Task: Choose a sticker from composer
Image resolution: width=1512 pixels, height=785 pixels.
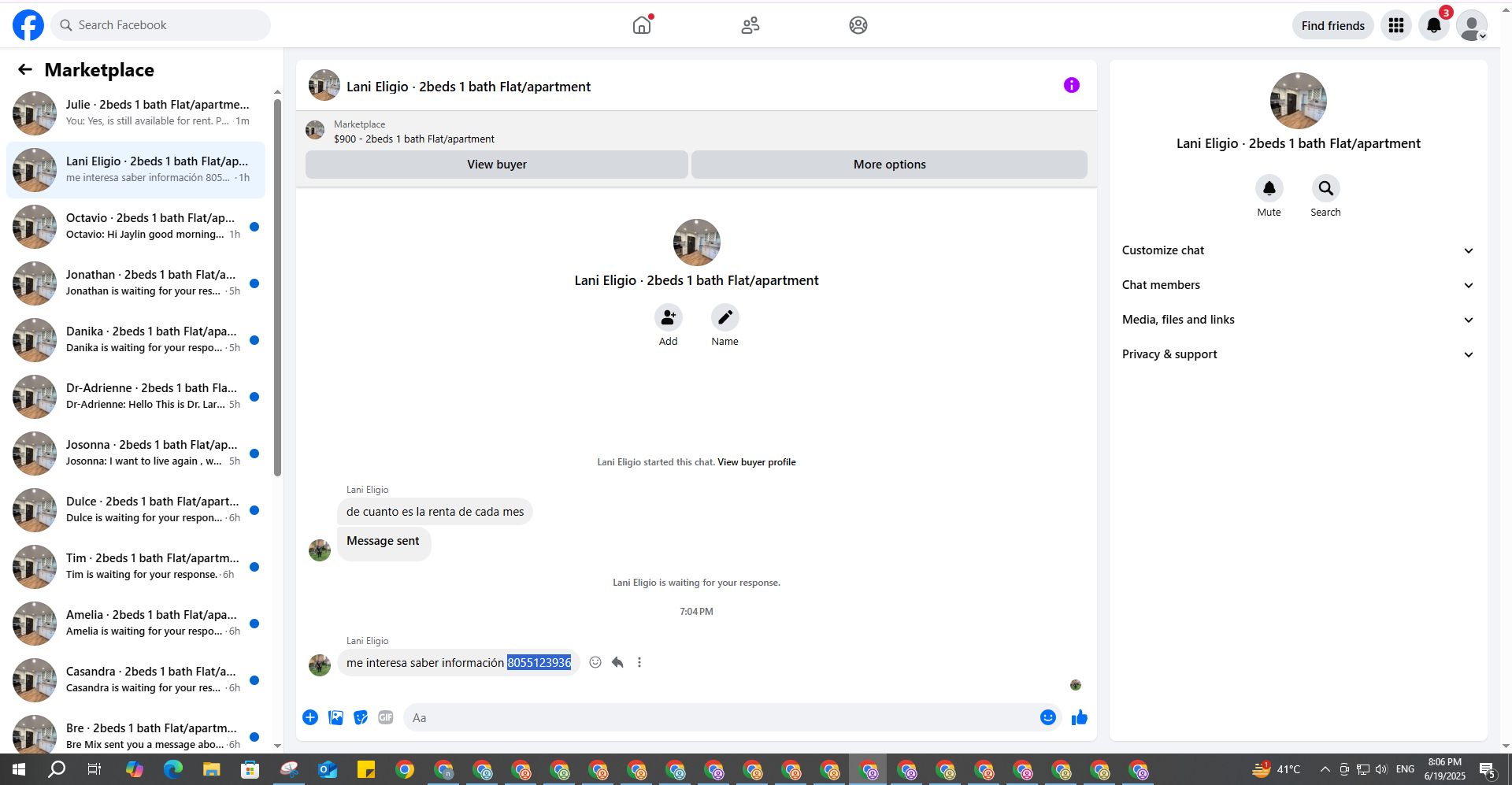Action: pyautogui.click(x=361, y=717)
